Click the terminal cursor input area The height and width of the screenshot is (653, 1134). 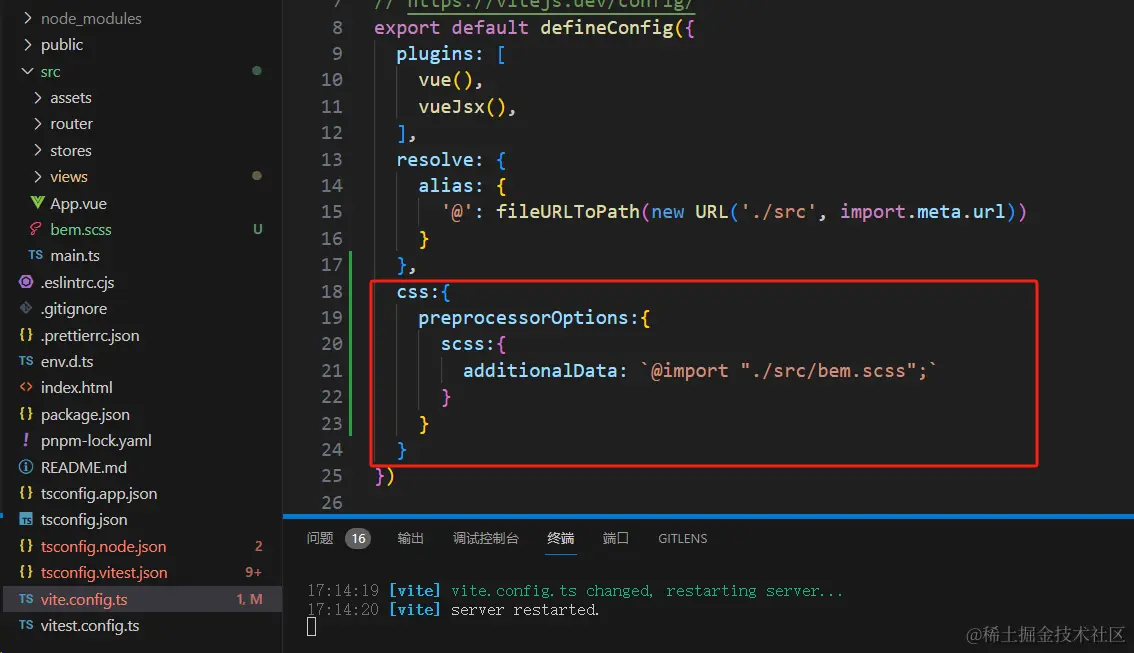[312, 626]
